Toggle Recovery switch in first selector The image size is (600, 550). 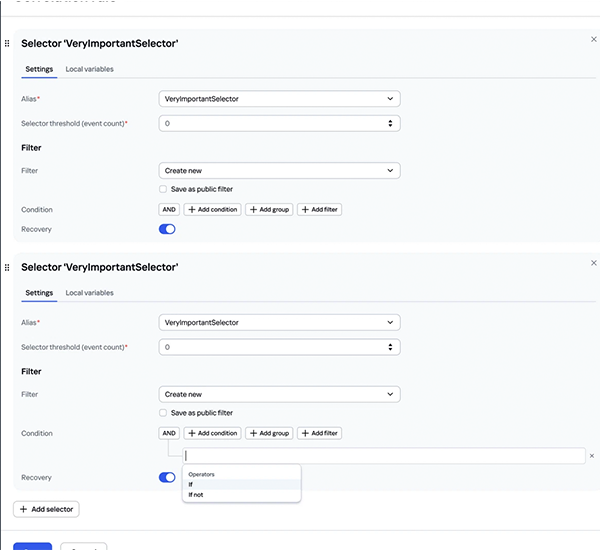click(167, 229)
